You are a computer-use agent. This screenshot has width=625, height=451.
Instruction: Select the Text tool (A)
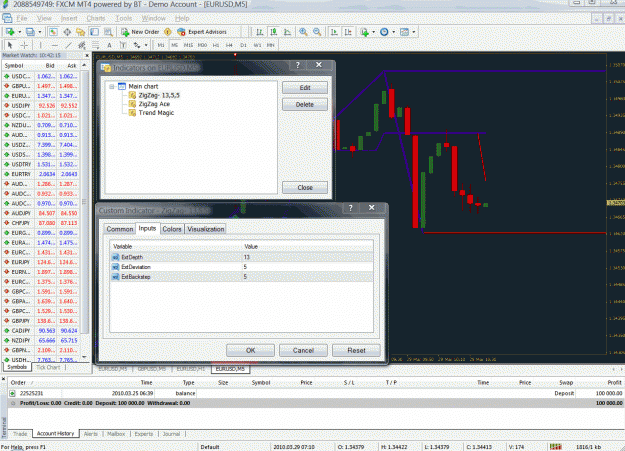(109, 45)
